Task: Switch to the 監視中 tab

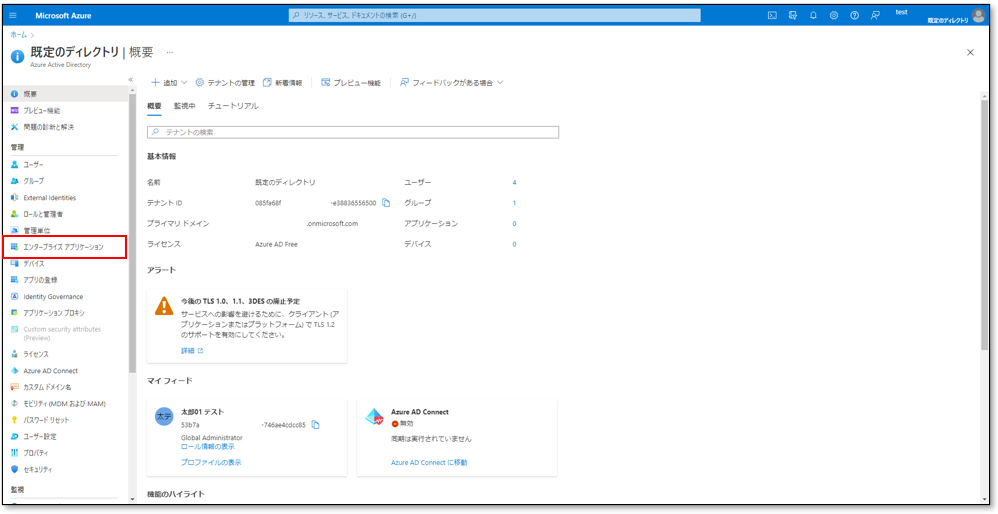Action: (184, 106)
